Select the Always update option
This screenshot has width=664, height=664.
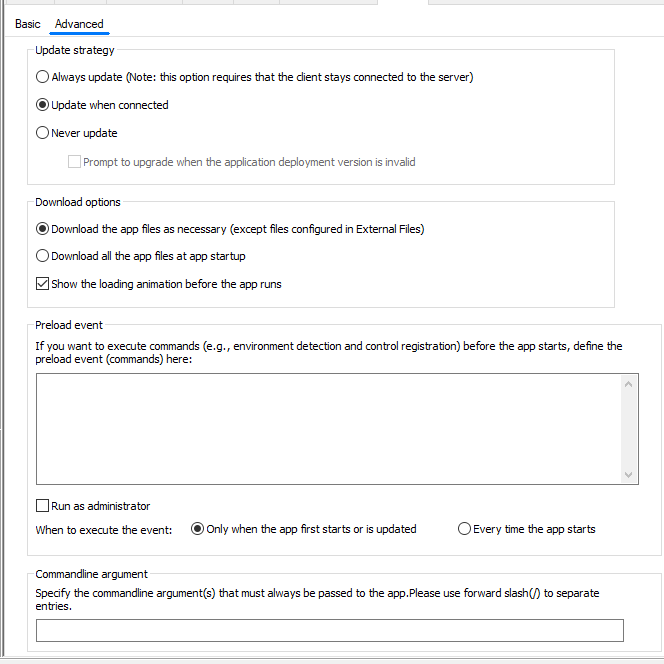(42, 77)
